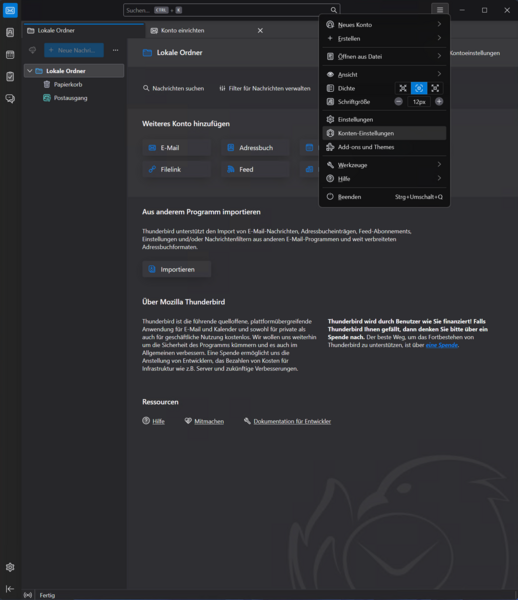Open the Mitmachen link
The width and height of the screenshot is (518, 600).
(204, 421)
